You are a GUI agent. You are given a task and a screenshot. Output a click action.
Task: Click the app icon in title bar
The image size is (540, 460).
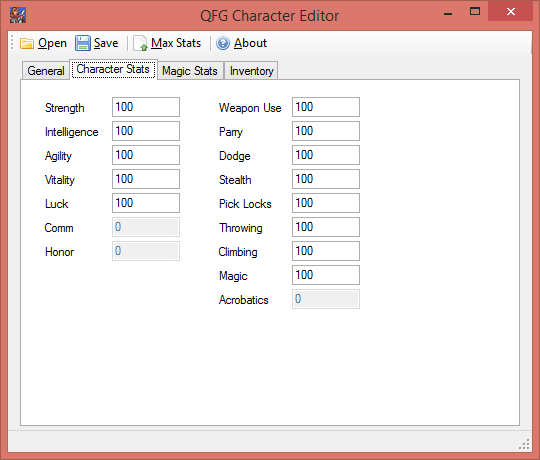tap(18, 15)
